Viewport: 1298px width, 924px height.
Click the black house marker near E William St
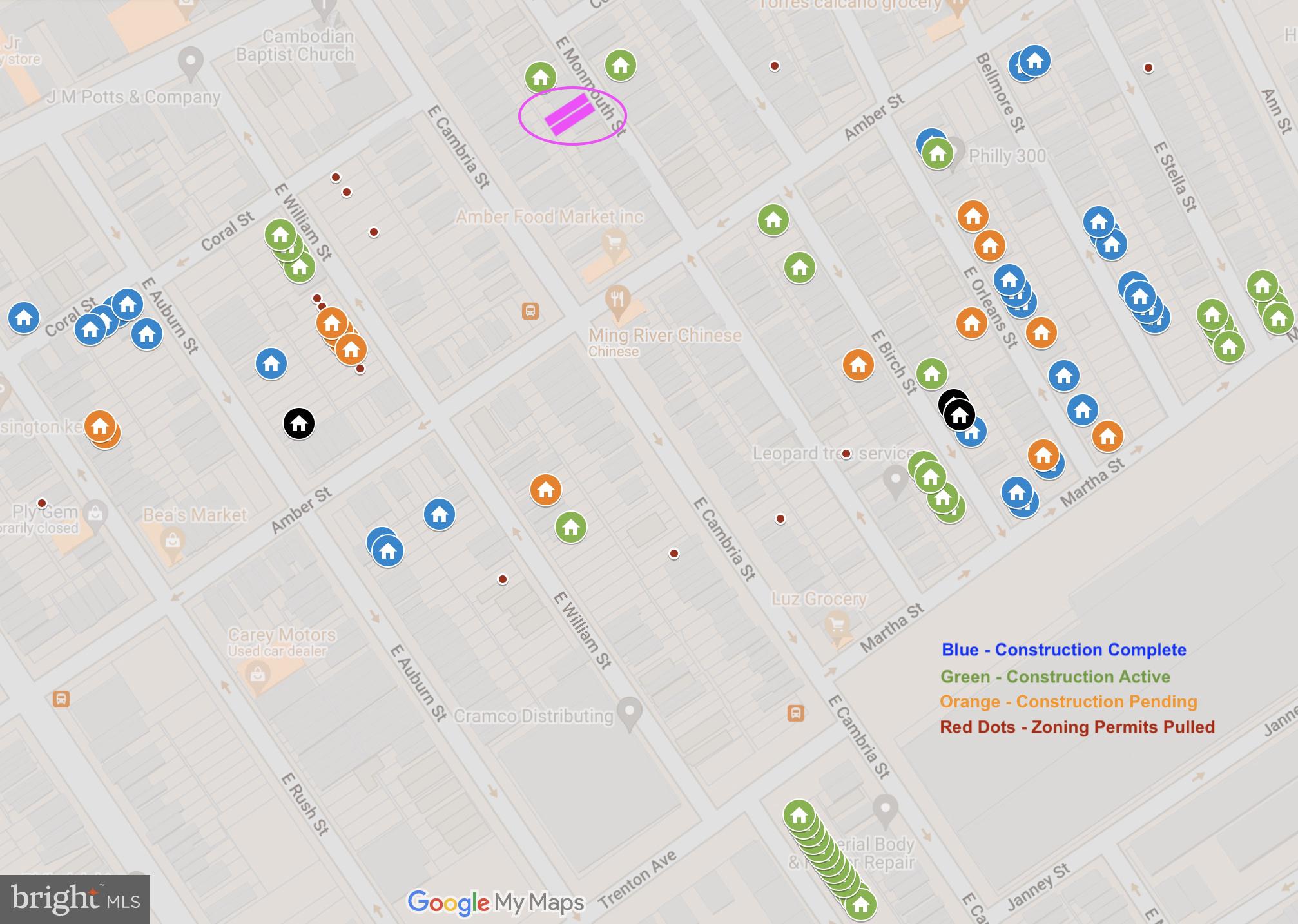point(298,423)
